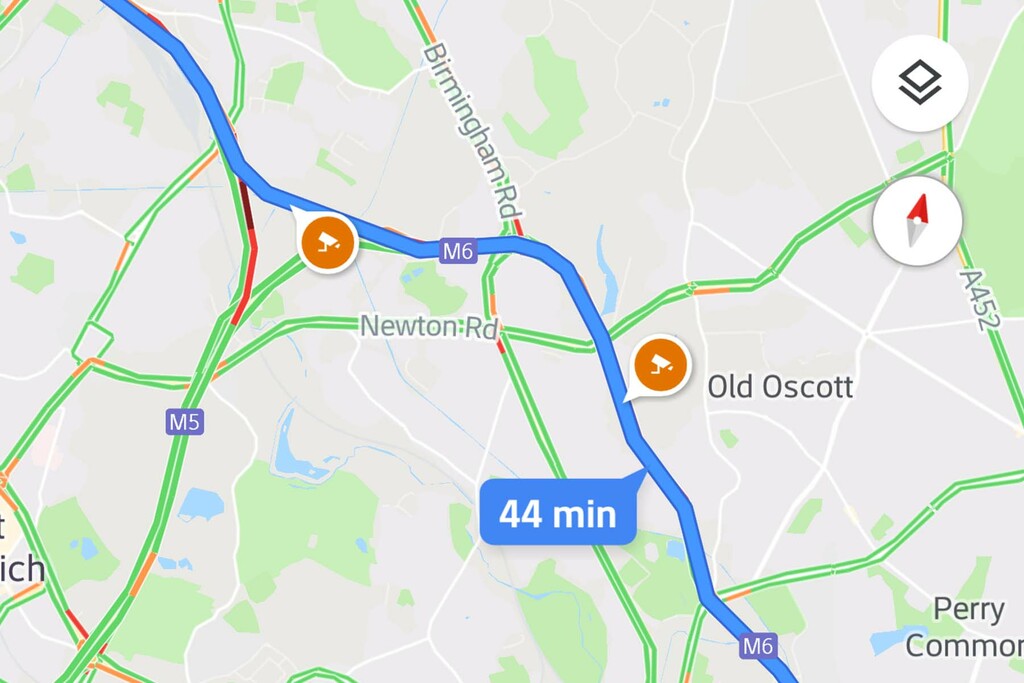This screenshot has width=1024, height=683.
Task: Select the speed camera near M6 junction
Action: click(328, 242)
